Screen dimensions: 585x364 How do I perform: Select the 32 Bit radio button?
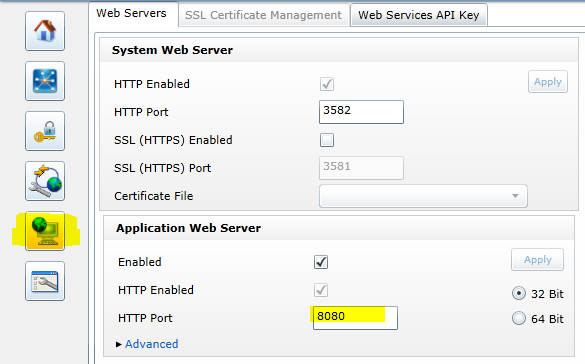pyautogui.click(x=519, y=294)
